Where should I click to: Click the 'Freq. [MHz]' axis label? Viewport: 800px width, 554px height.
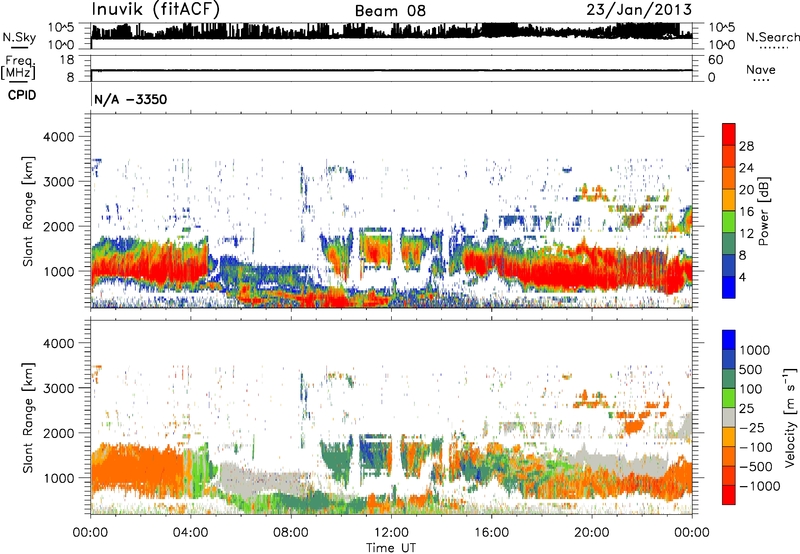[x=18, y=67]
